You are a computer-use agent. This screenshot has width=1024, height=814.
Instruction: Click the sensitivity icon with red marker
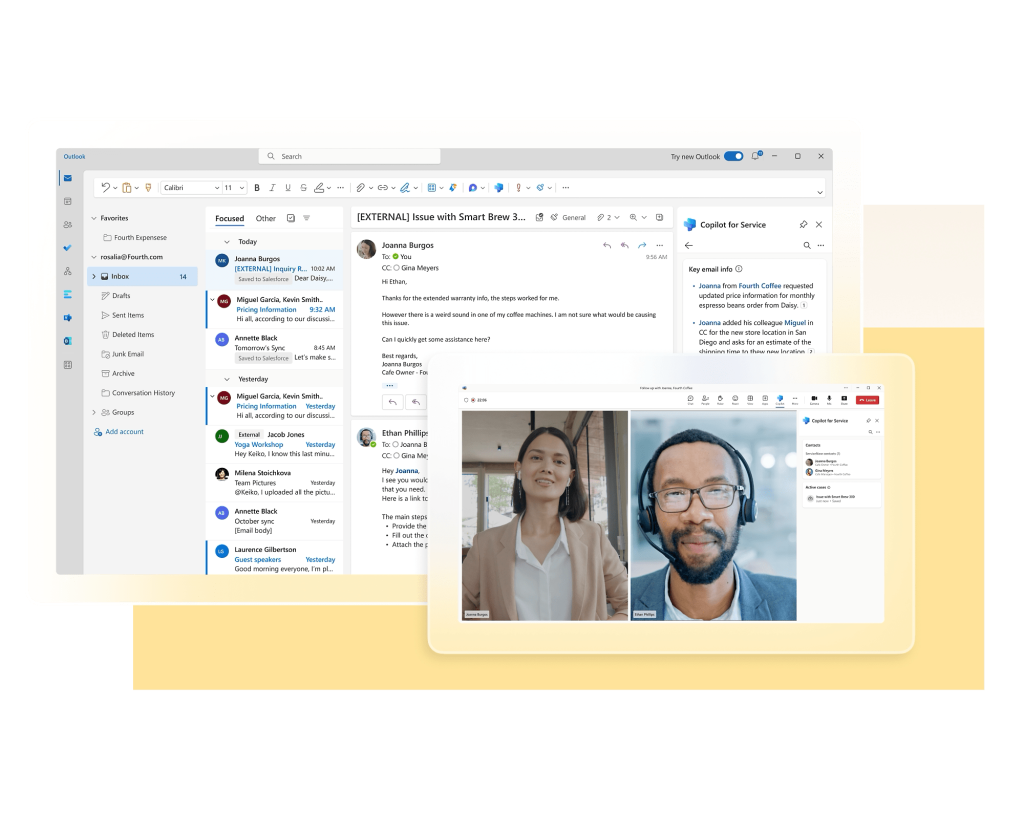click(519, 187)
